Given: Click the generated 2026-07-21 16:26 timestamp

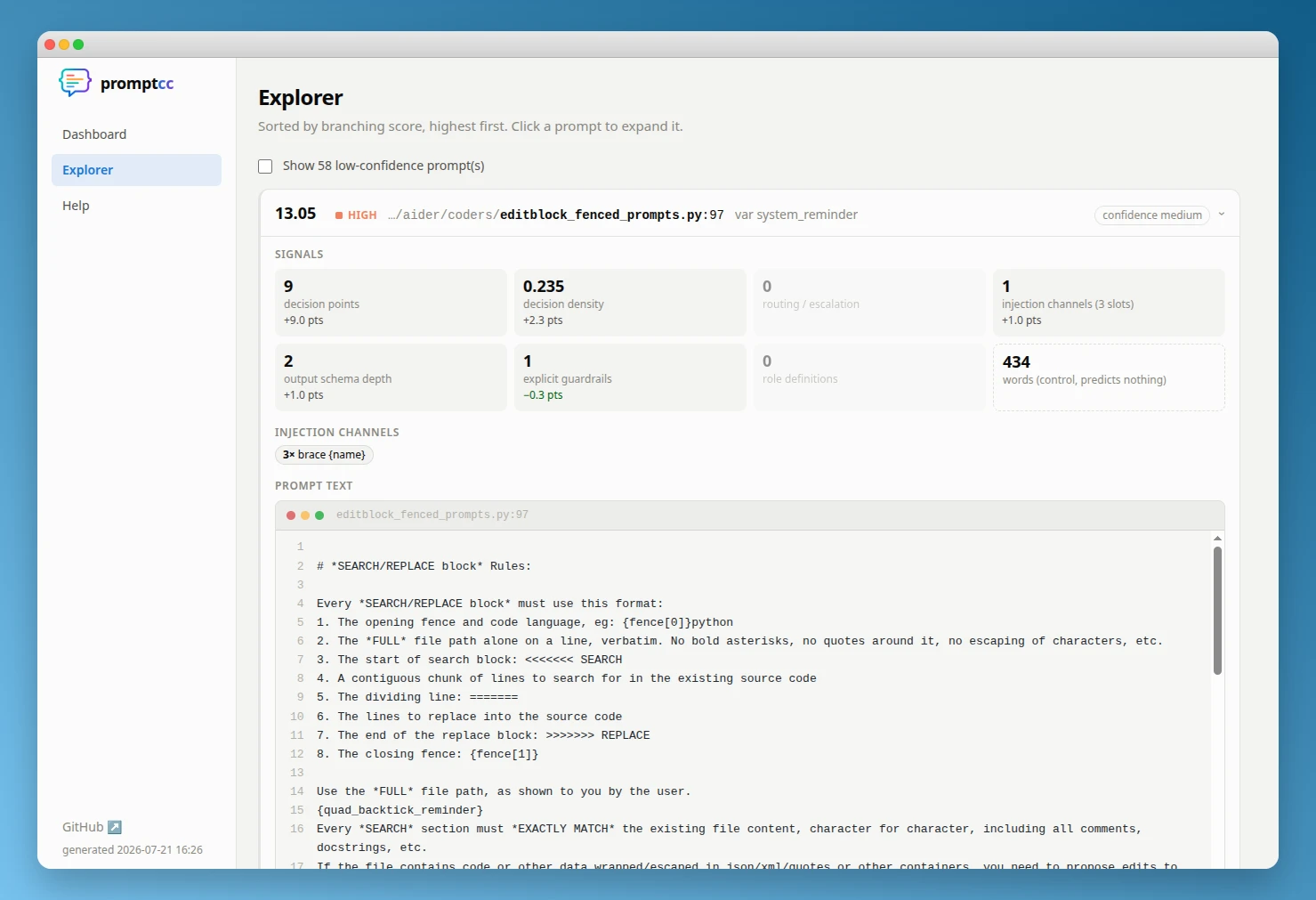Looking at the screenshot, I should click(x=133, y=850).
